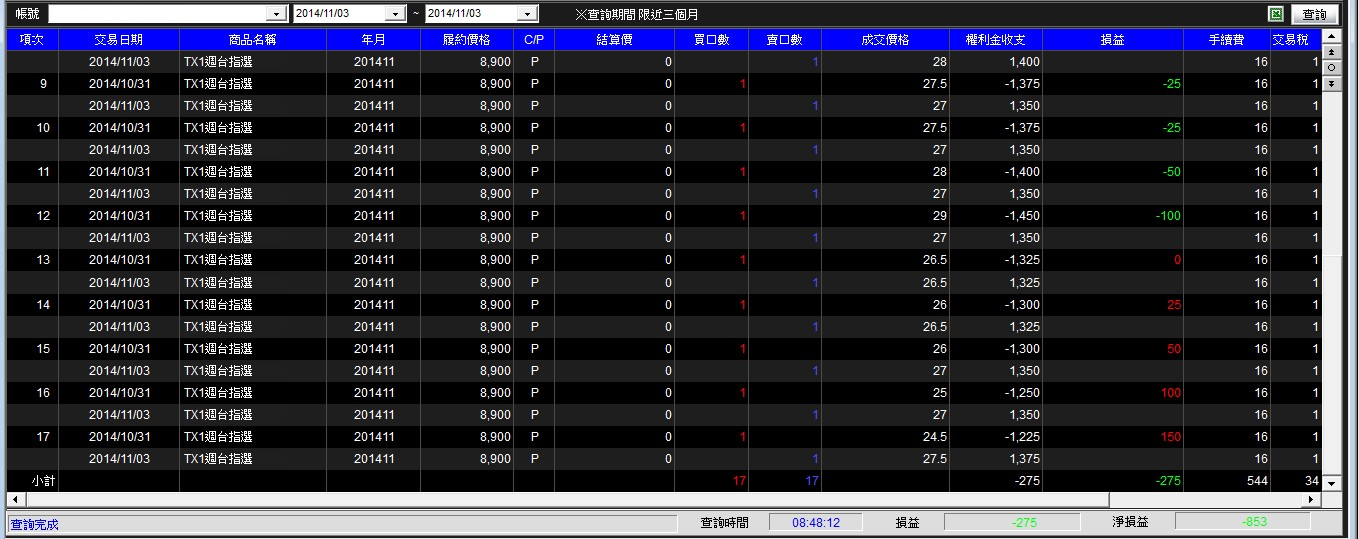This screenshot has height=539, width=1359.
Task: Click the horizontal scrollbar's left arrow
Action: pyautogui.click(x=14, y=499)
